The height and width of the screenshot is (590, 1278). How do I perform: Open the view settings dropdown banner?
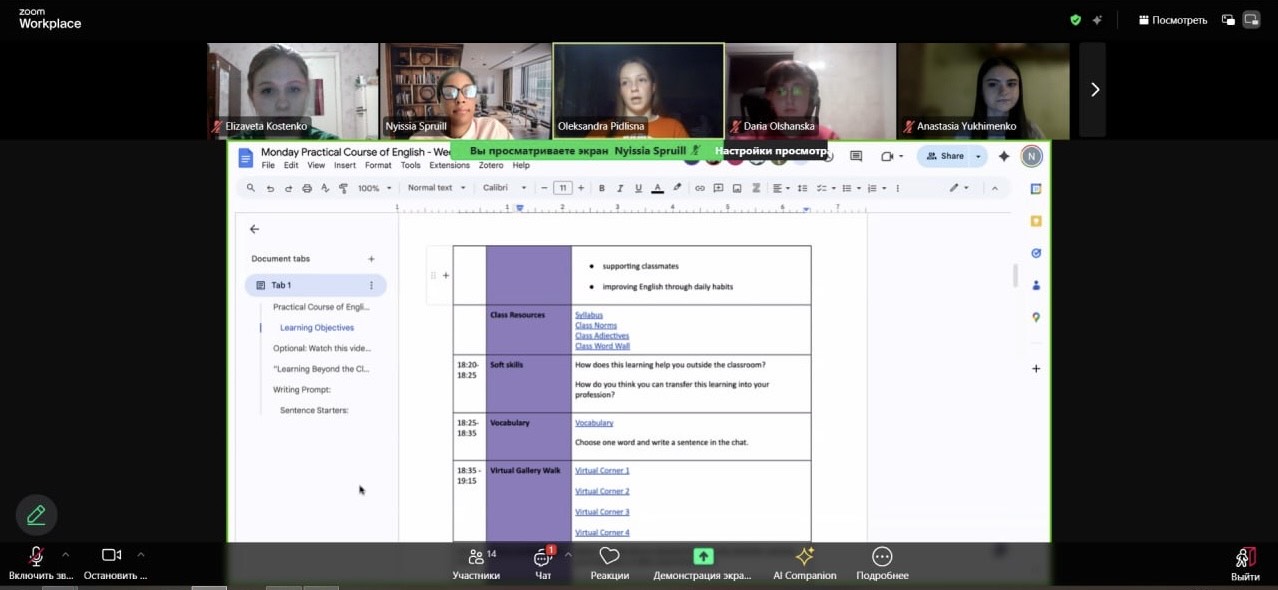(770, 151)
